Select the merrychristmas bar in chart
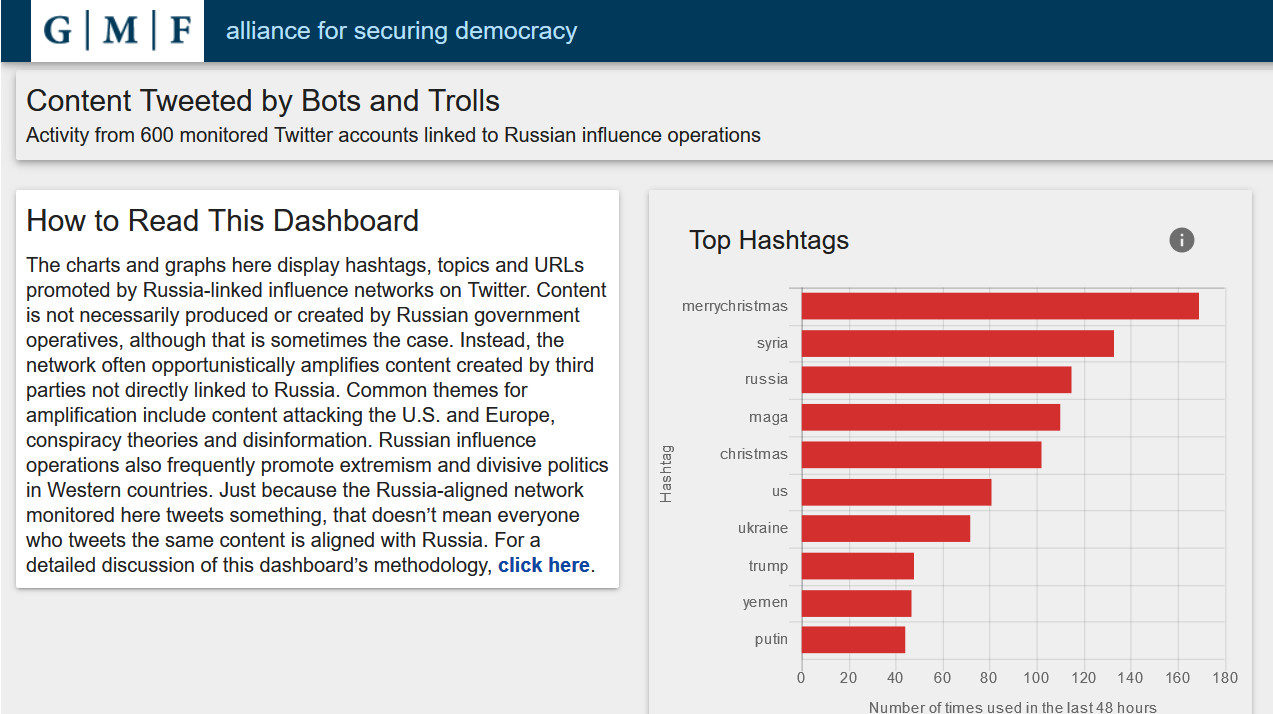The image size is (1273, 714). (1000, 306)
